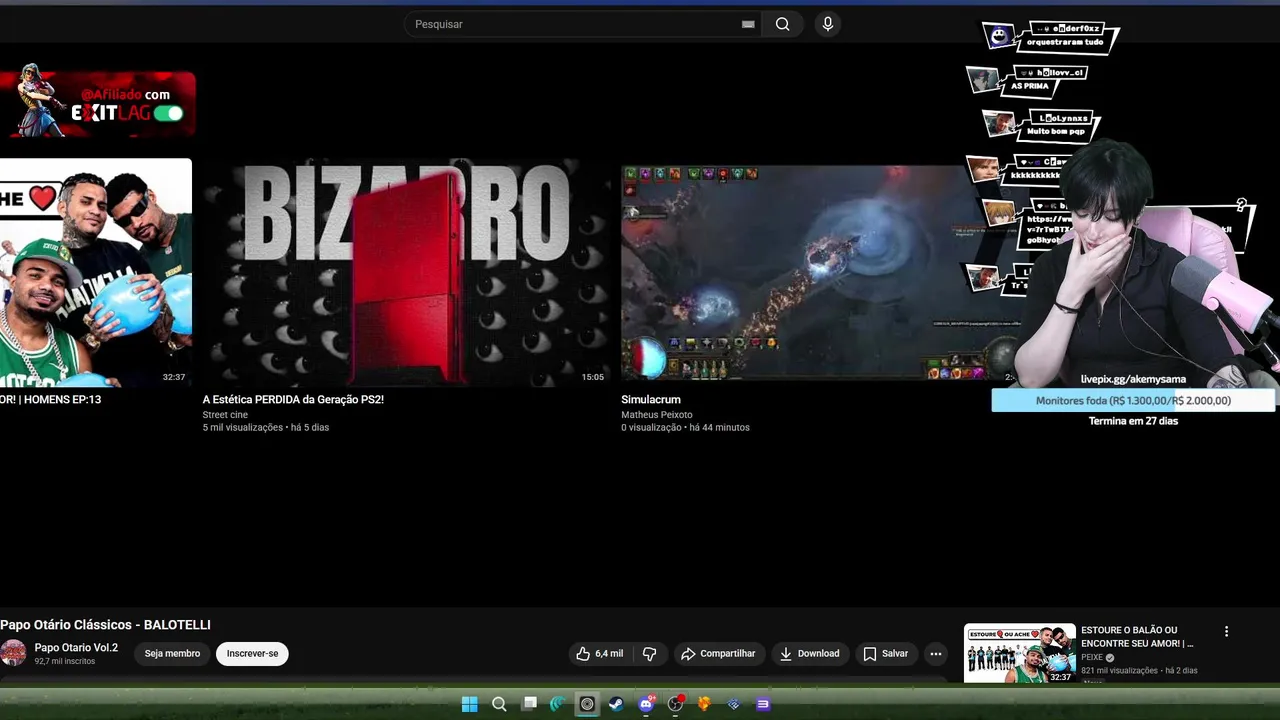Click '0 visualização • há 44 minutos' text
Image resolution: width=1280 pixels, height=720 pixels.
point(685,427)
